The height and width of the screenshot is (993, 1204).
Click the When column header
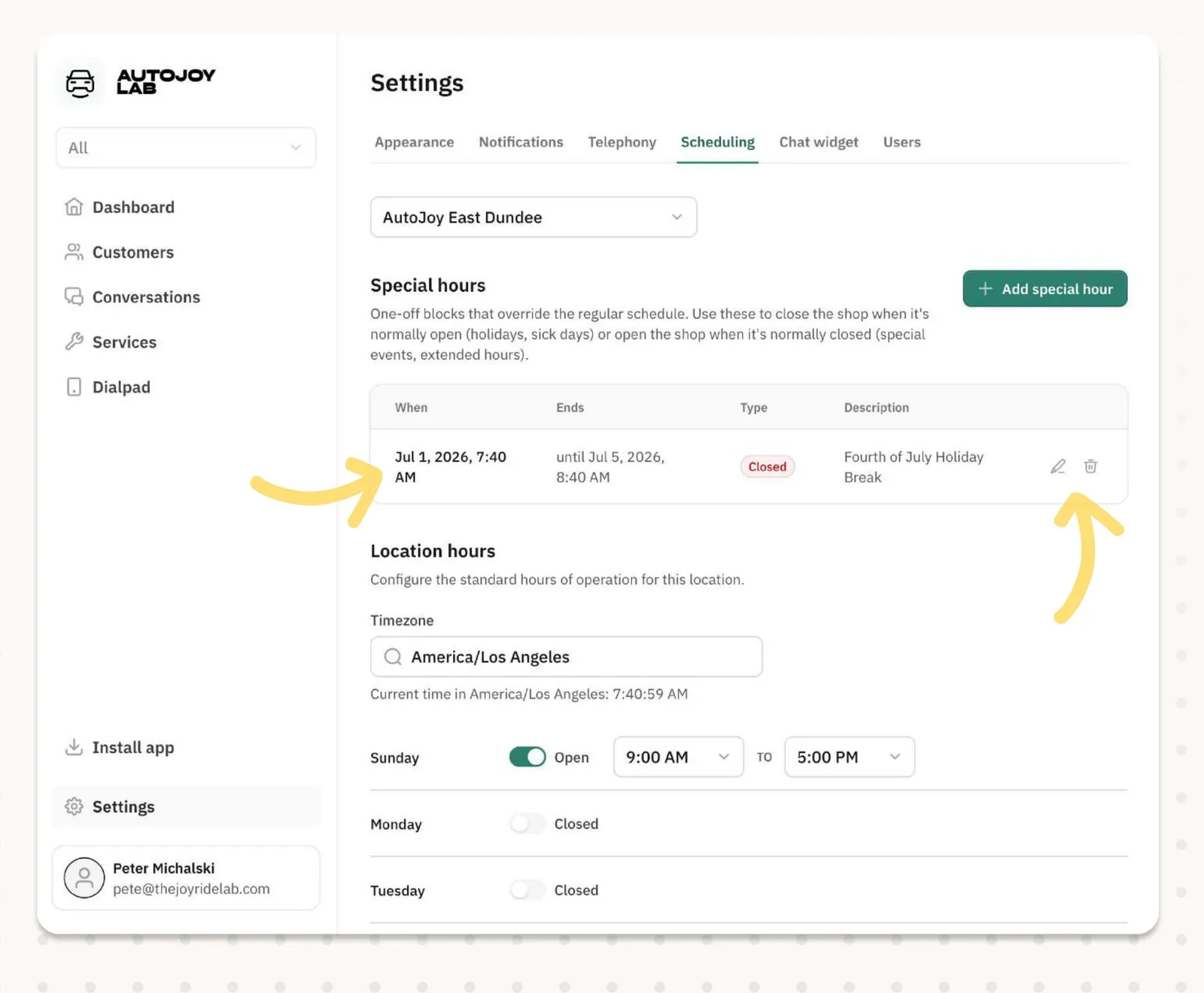click(x=411, y=408)
